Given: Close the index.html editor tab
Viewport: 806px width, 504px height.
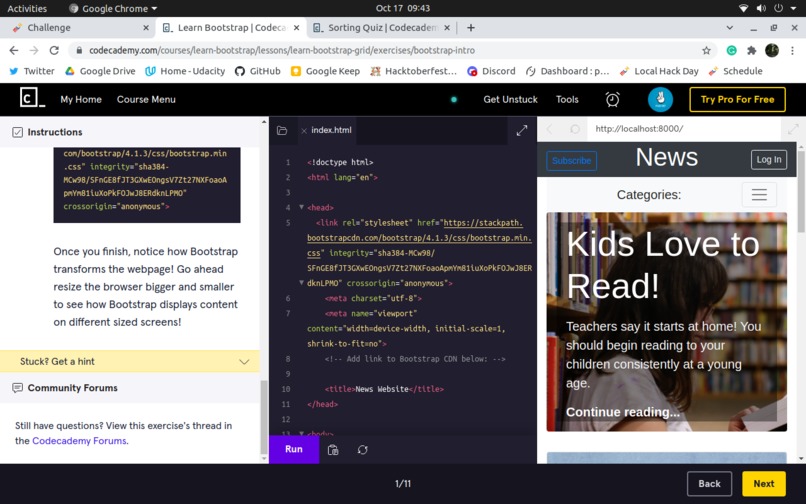Looking at the screenshot, I should click(x=304, y=131).
